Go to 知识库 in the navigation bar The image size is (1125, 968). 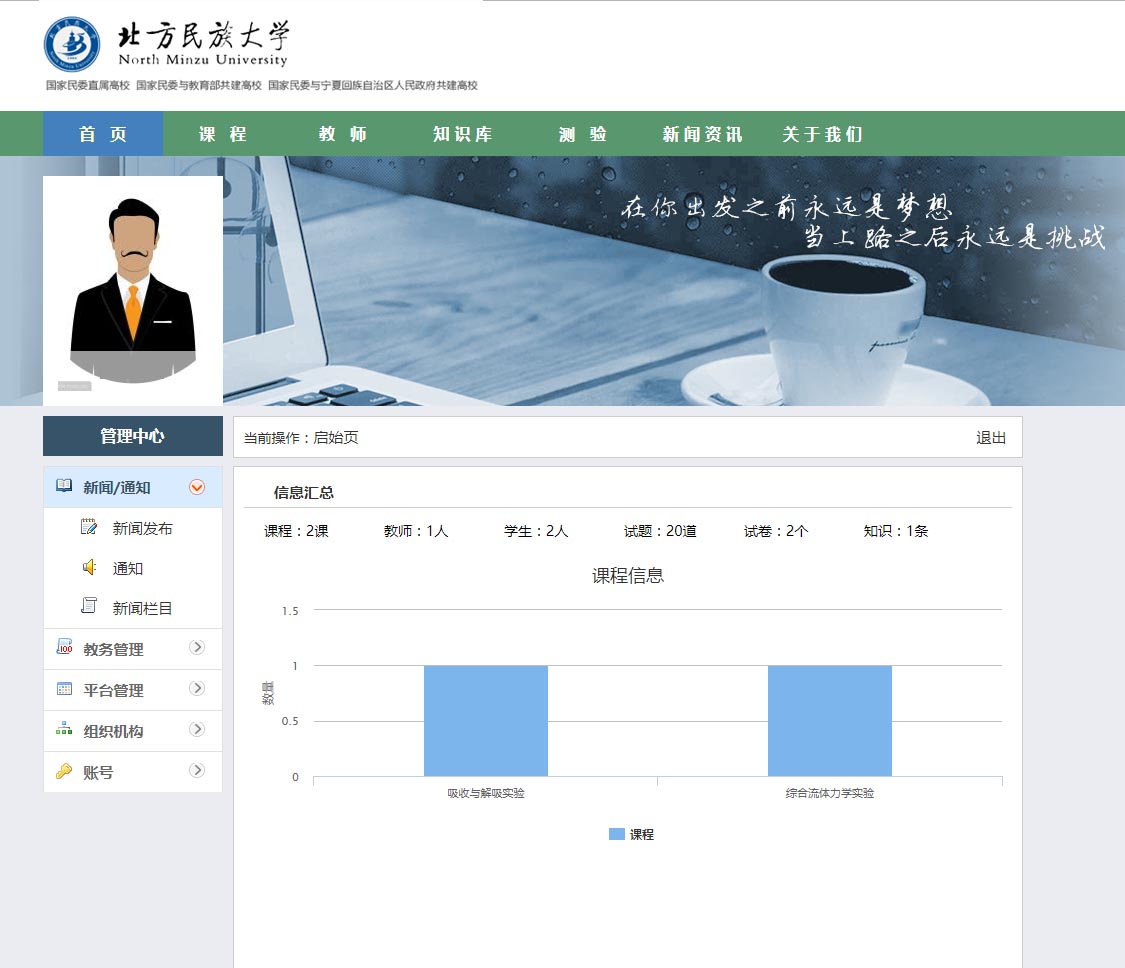(x=462, y=134)
